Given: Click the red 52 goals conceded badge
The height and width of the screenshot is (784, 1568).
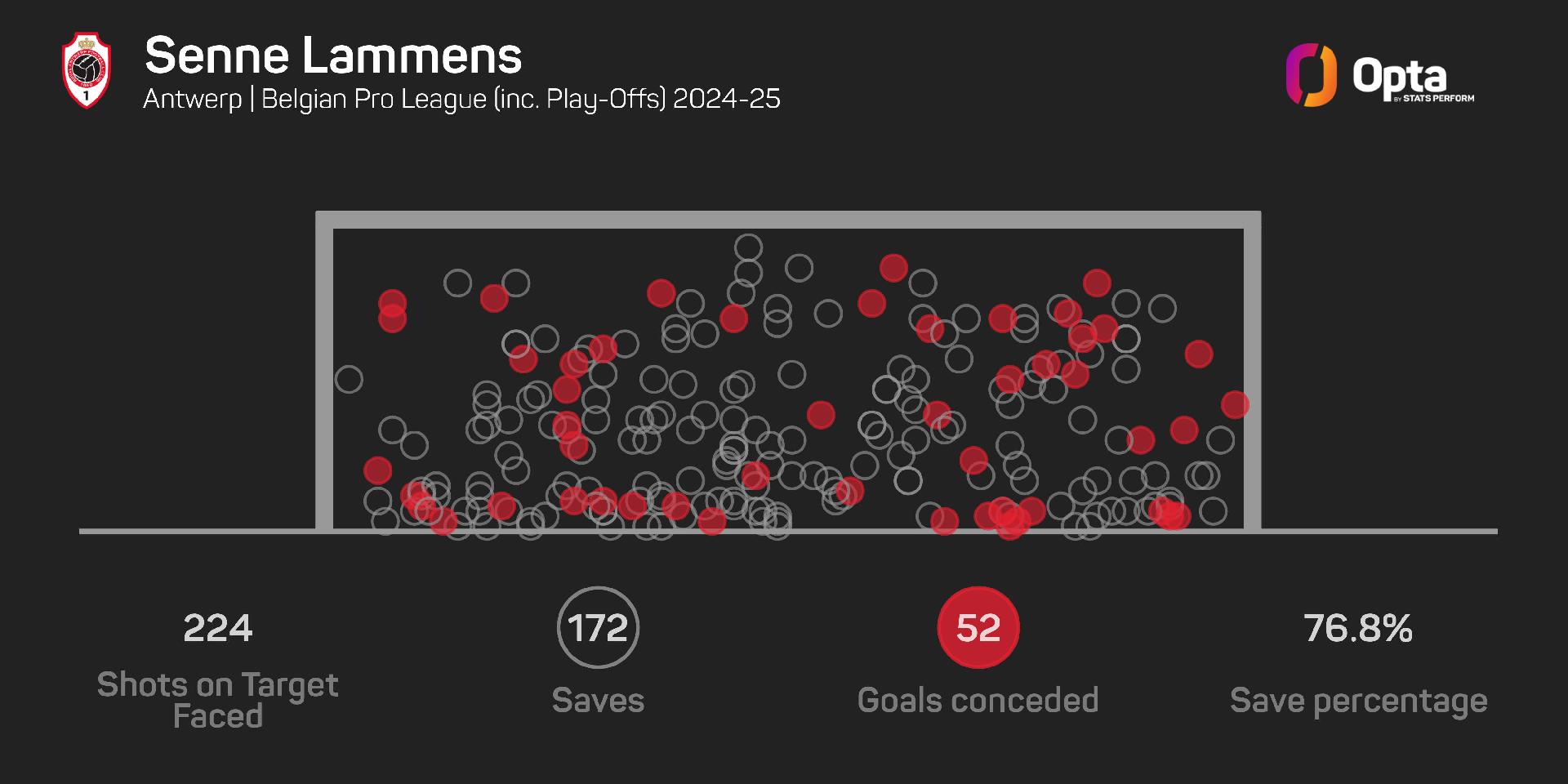Looking at the screenshot, I should [978, 627].
